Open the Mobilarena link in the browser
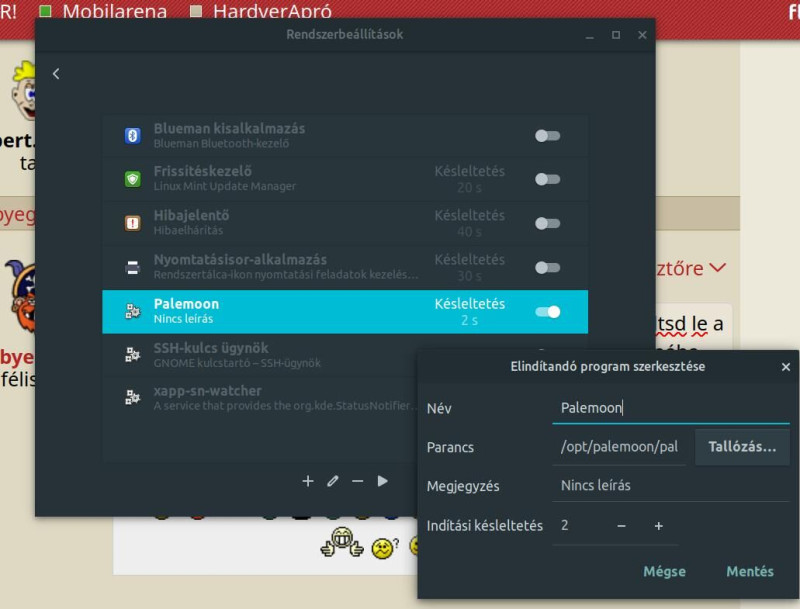The height and width of the screenshot is (609, 800). pyautogui.click(x=114, y=11)
